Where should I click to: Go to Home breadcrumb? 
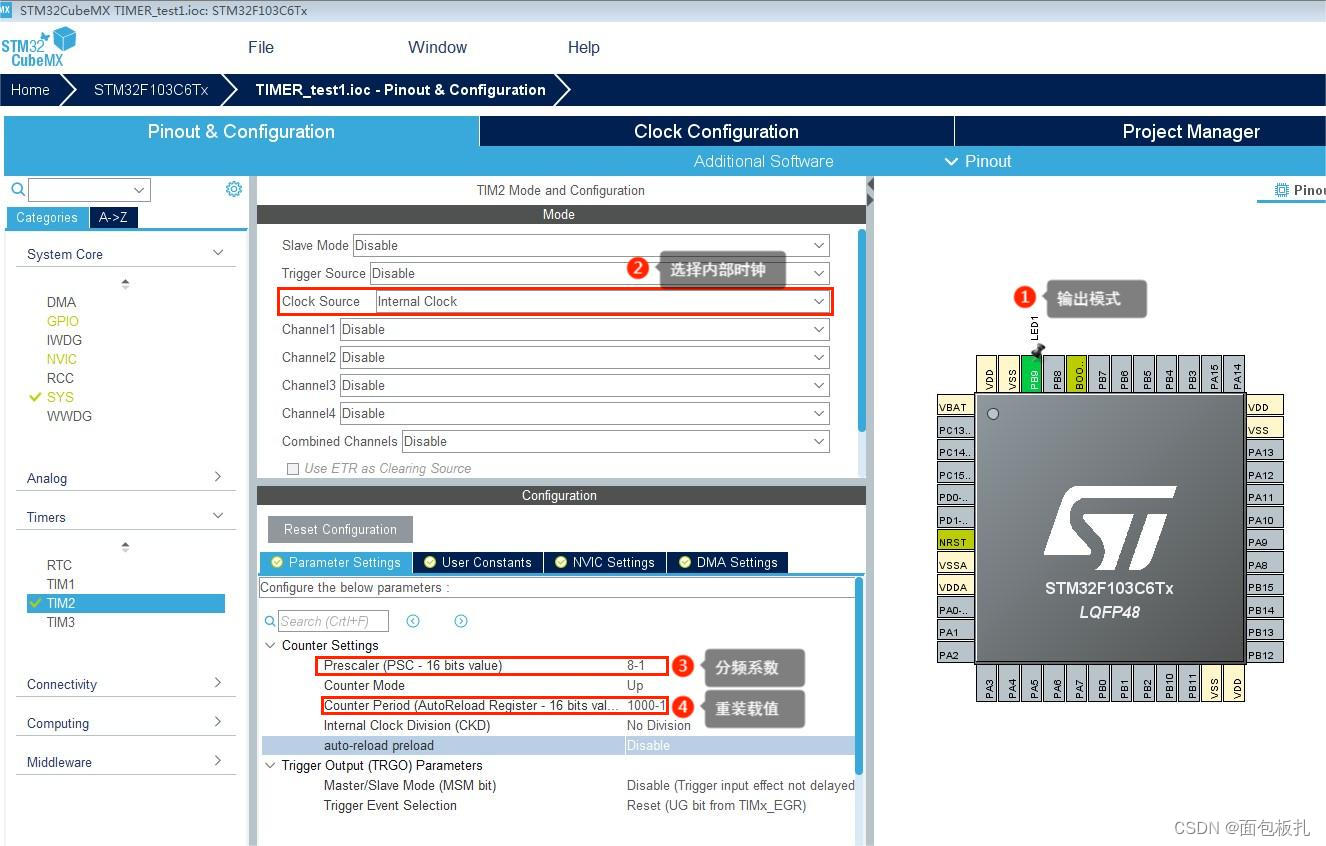(30, 90)
